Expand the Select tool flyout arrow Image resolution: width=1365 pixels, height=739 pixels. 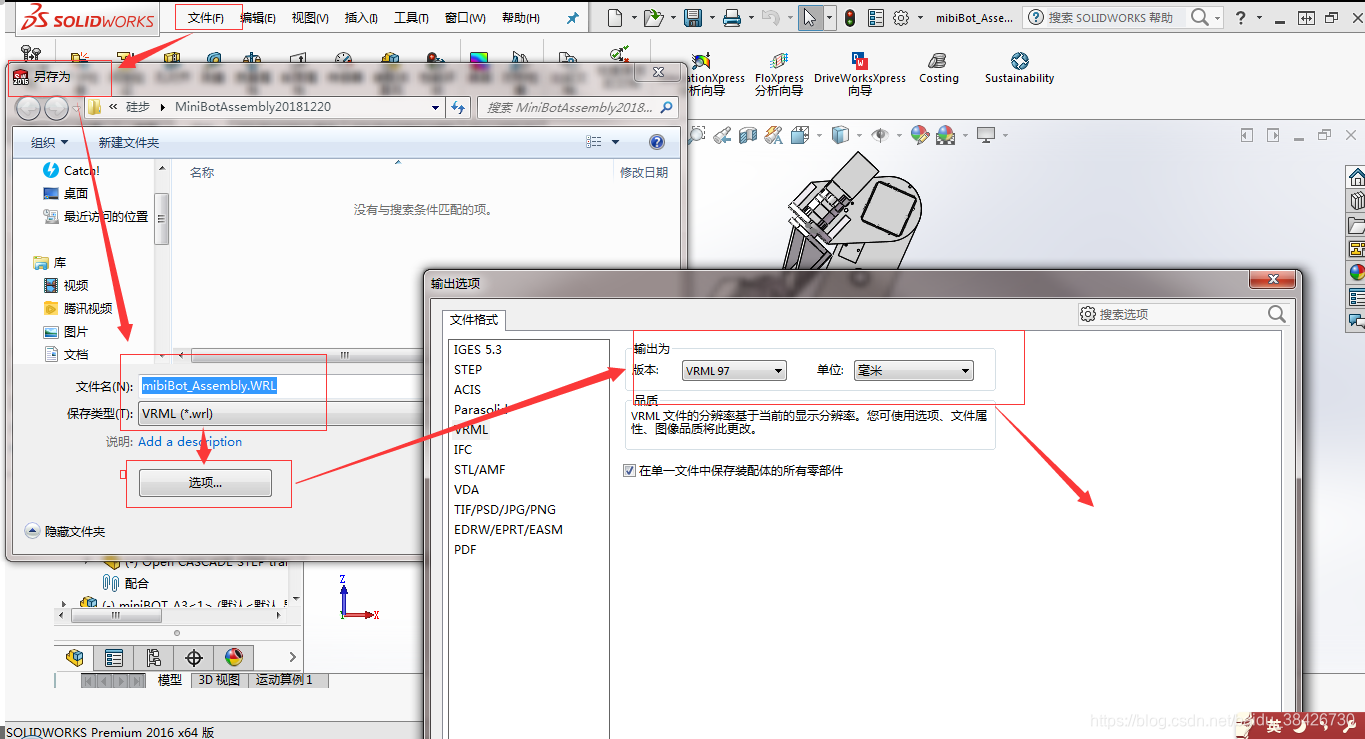coord(829,18)
